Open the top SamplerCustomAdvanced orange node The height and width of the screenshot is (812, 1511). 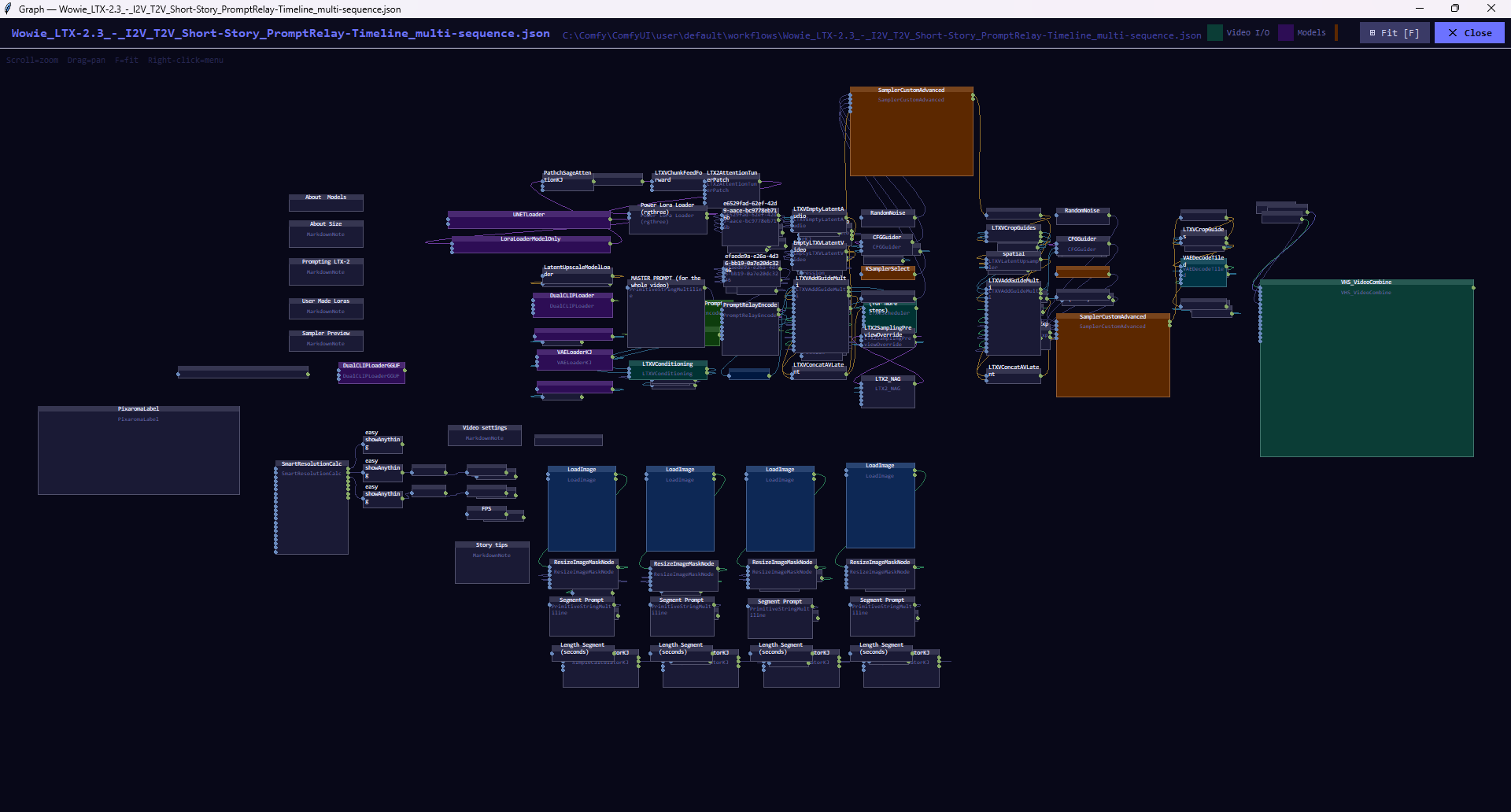click(x=911, y=131)
